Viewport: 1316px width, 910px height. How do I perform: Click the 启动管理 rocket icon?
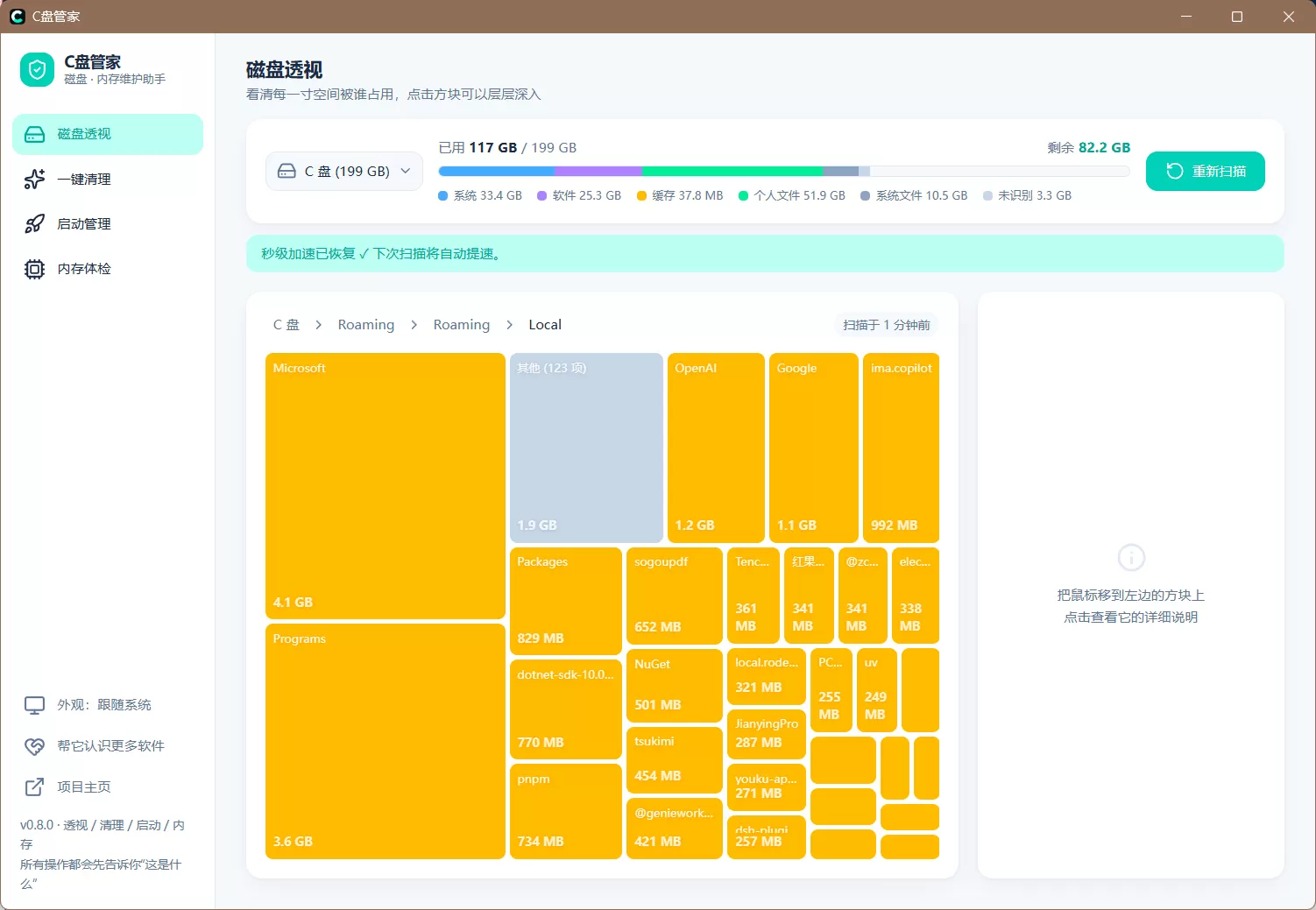click(34, 223)
